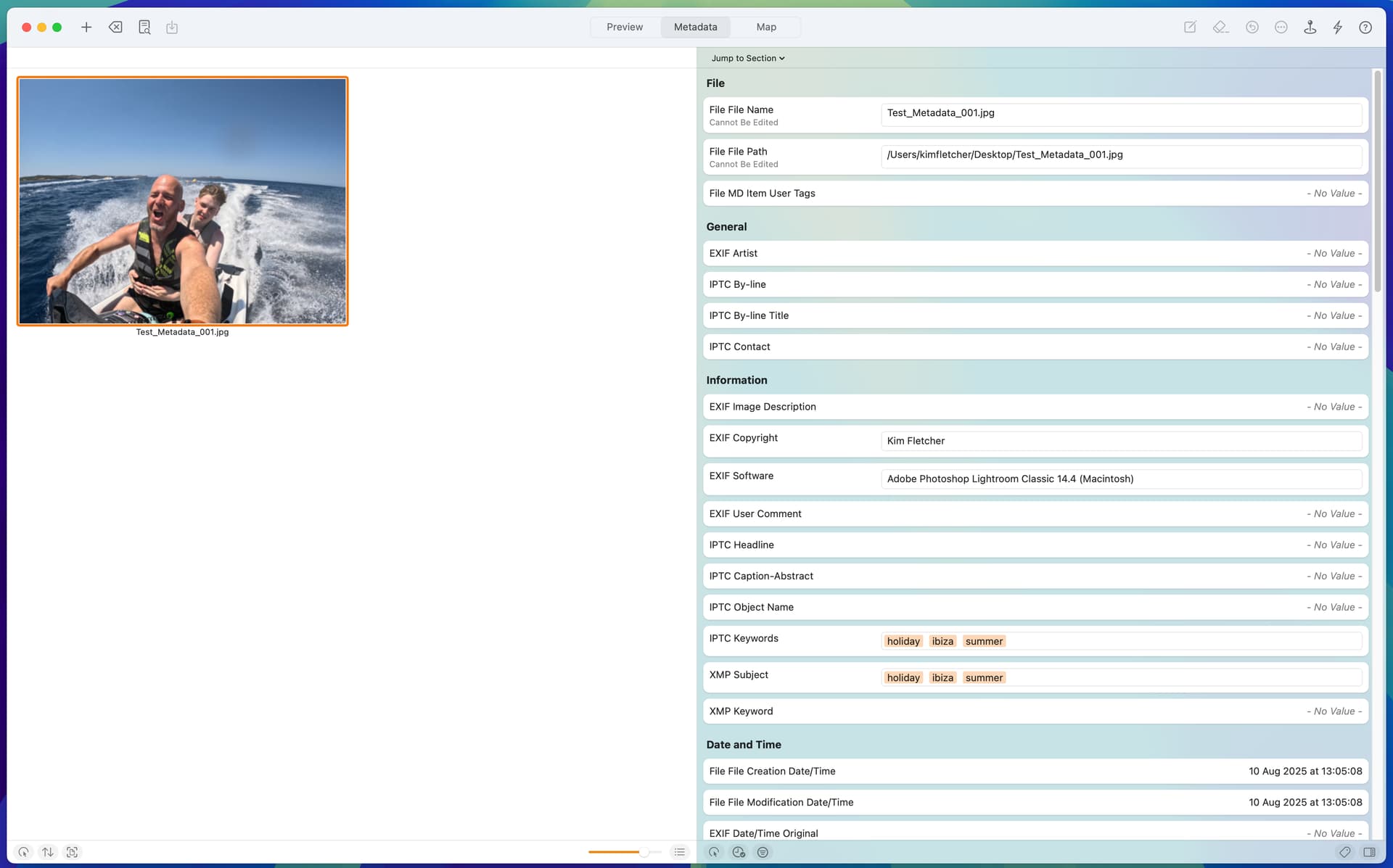Image resolution: width=1393 pixels, height=868 pixels.
Task: Click the XMP Keyword row
Action: point(1035,711)
